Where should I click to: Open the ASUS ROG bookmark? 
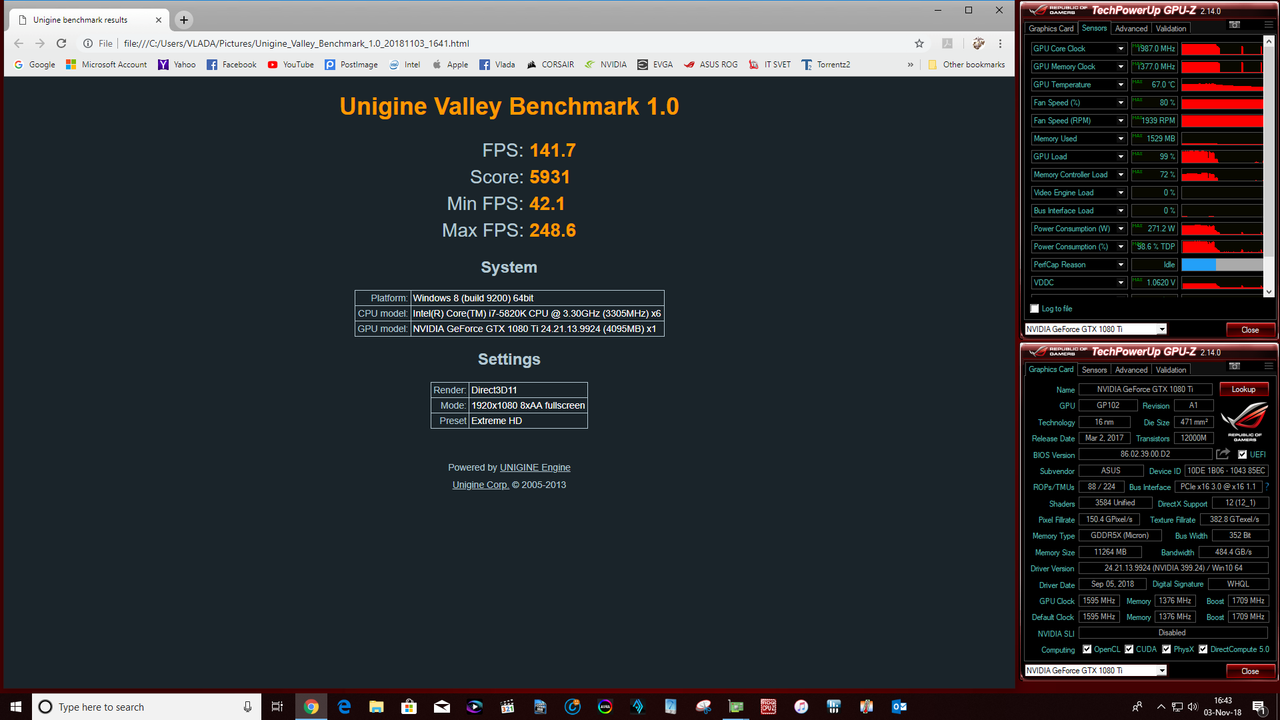pyautogui.click(x=711, y=64)
